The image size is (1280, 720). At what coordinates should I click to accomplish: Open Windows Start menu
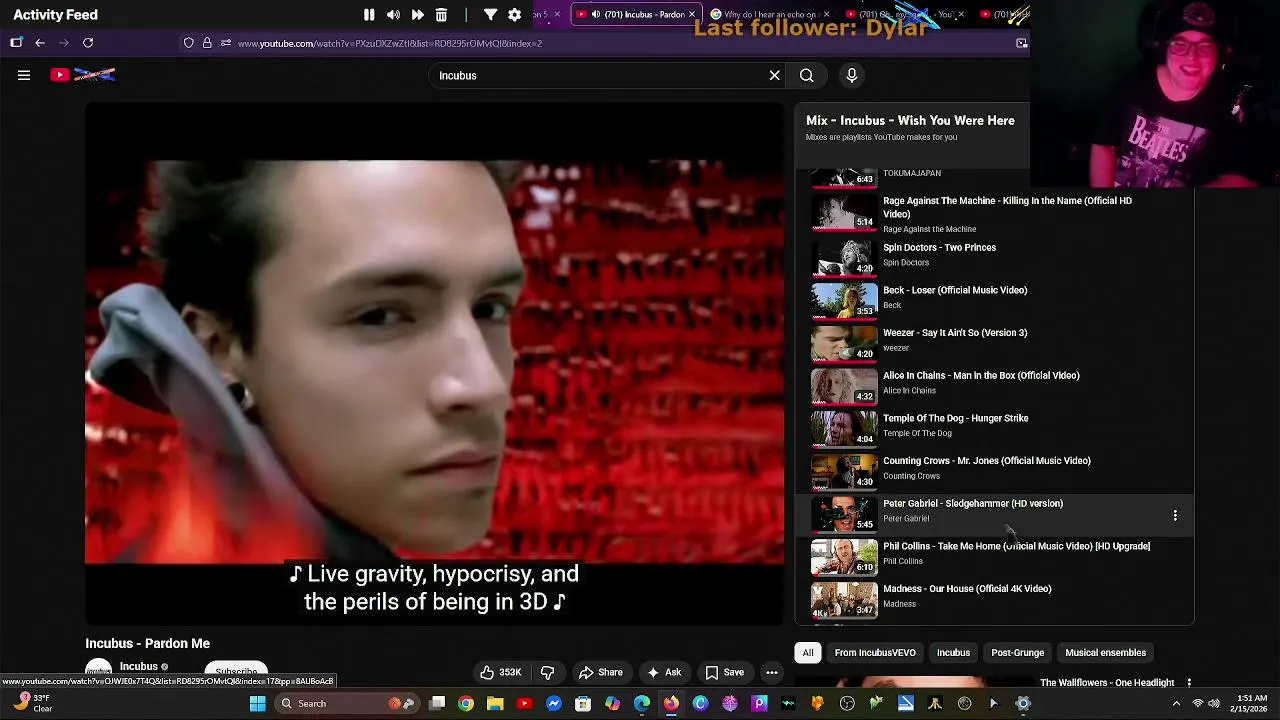[x=257, y=703]
